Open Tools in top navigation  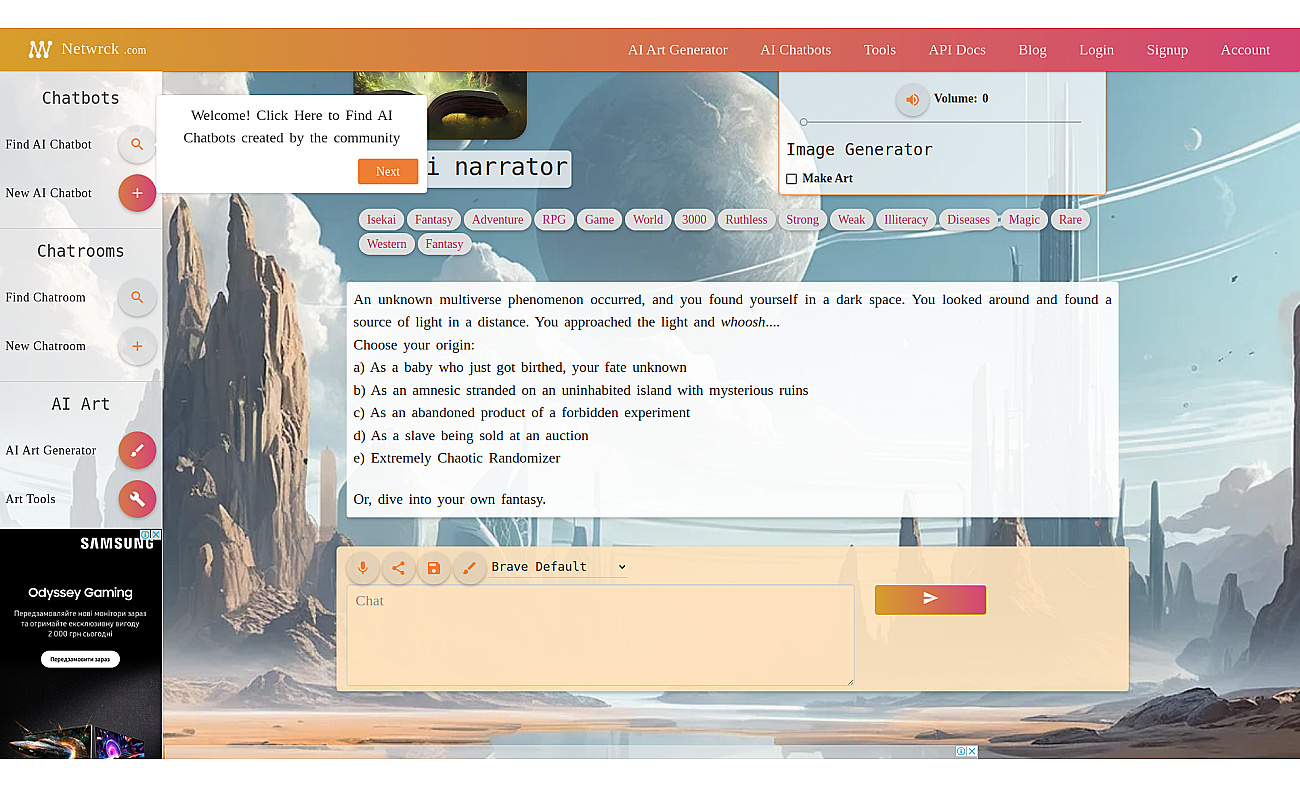(880, 50)
